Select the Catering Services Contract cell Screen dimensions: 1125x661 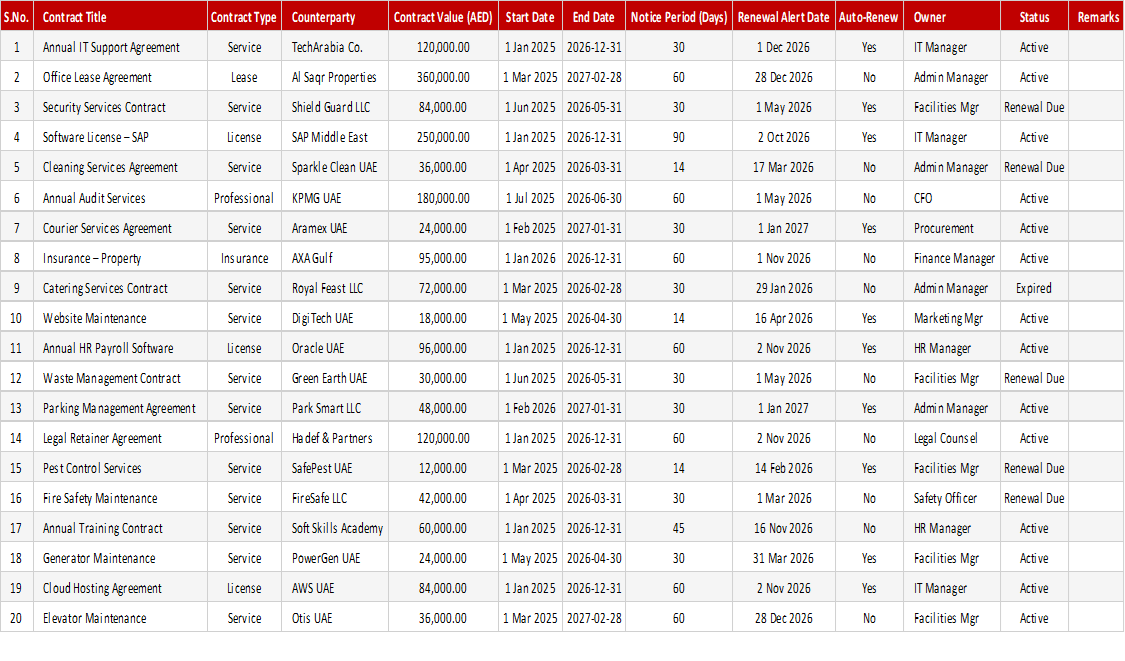tap(121, 289)
